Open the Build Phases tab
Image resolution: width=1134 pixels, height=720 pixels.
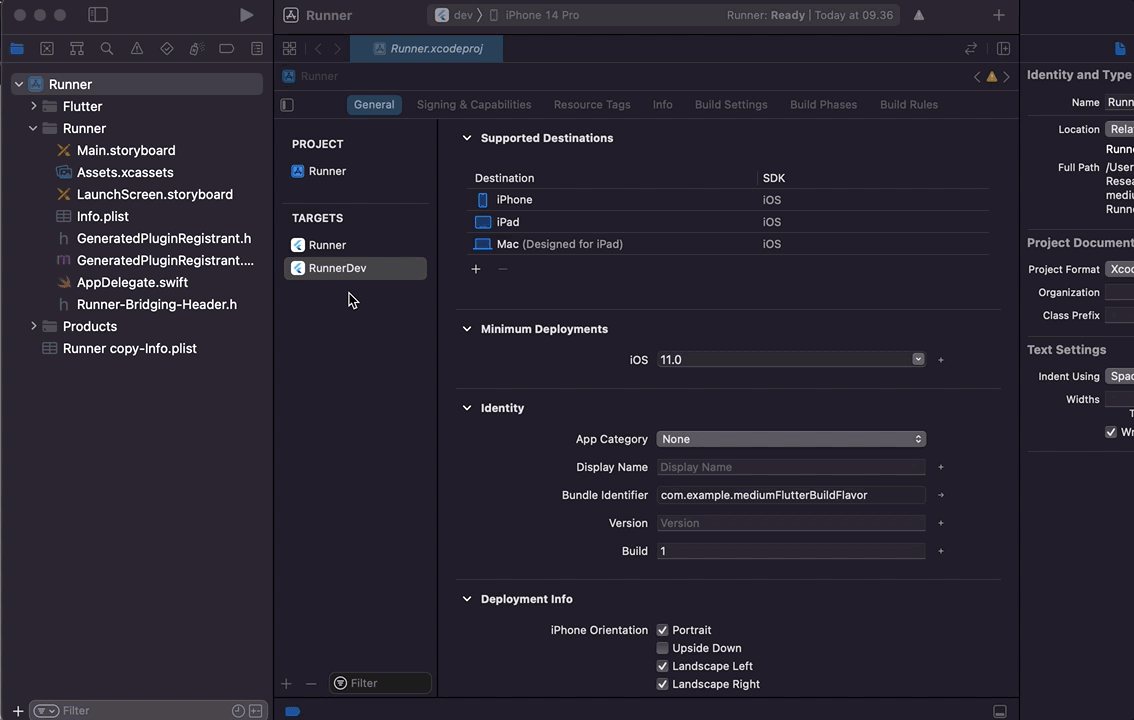pos(823,105)
